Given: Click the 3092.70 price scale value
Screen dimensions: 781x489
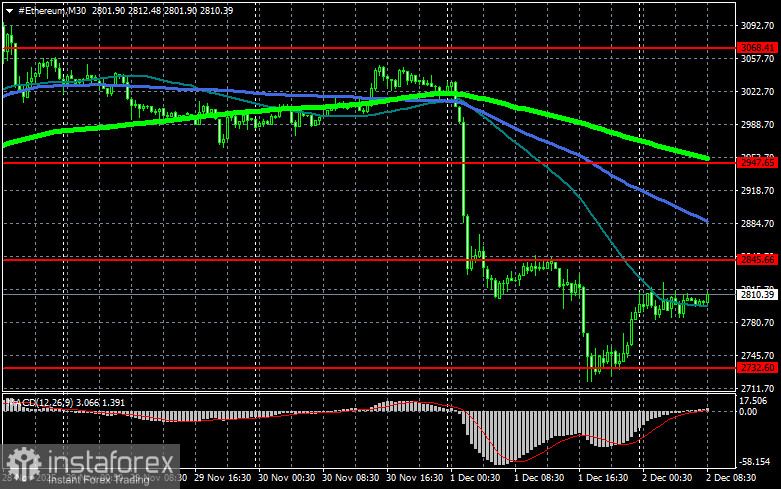Looking at the screenshot, I should pyautogui.click(x=758, y=26).
